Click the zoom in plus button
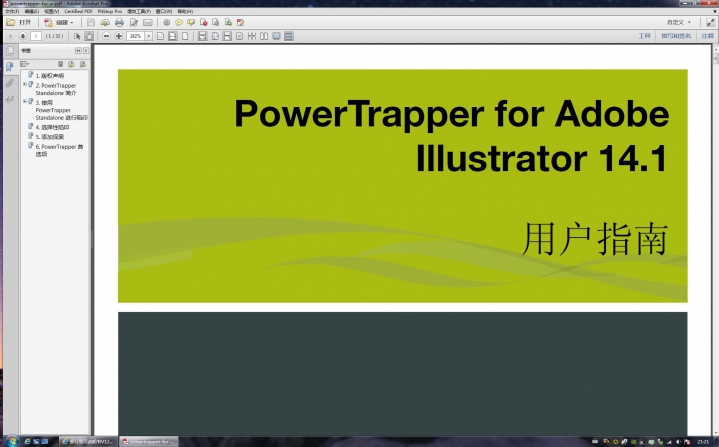Viewport: 719px width, 447px height. (x=119, y=36)
